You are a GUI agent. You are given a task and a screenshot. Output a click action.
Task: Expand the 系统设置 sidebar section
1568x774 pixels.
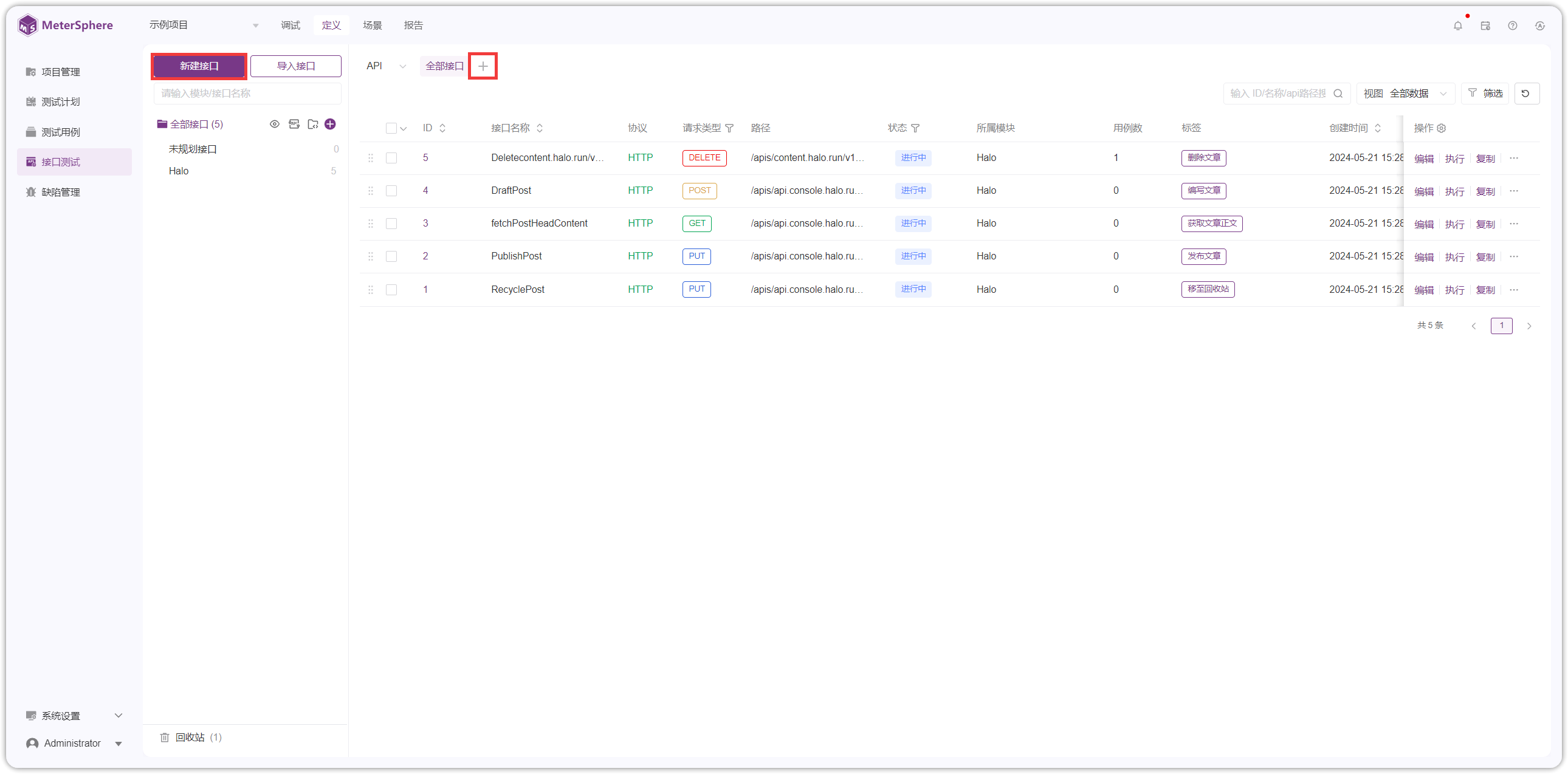(74, 716)
